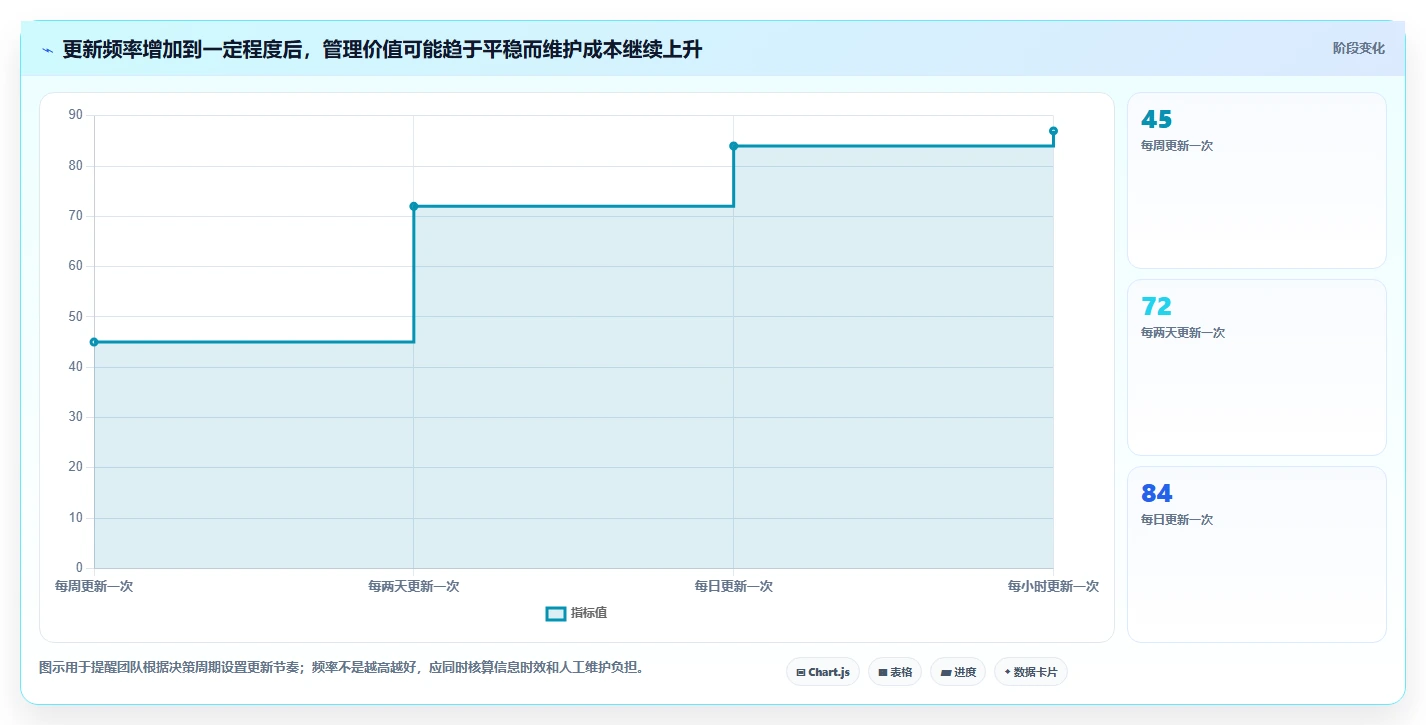Screen dimensions: 1426x725
Task: Click the y-axis value 50
Action: point(76,317)
